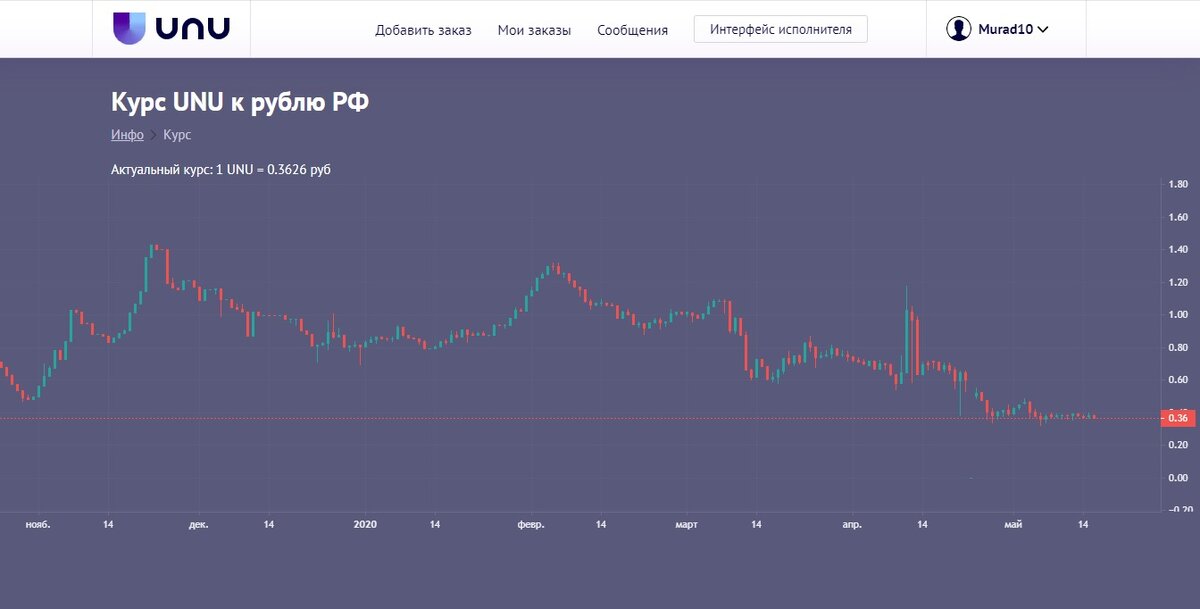Click the 1.80 price axis label
This screenshot has width=1200, height=609.
pos(1178,185)
